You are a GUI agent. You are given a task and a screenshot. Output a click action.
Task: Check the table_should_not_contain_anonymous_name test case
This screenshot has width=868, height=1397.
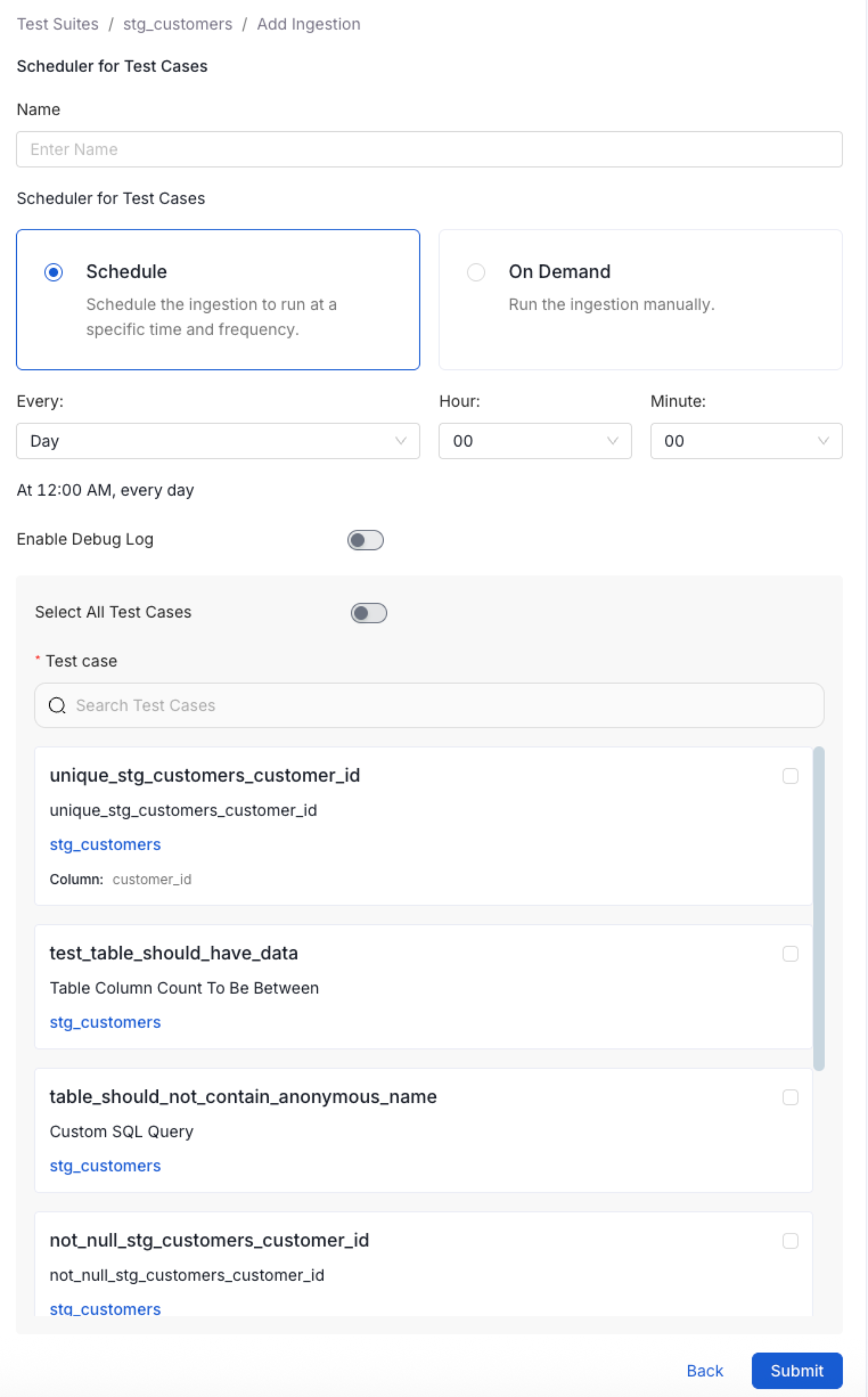click(791, 1097)
